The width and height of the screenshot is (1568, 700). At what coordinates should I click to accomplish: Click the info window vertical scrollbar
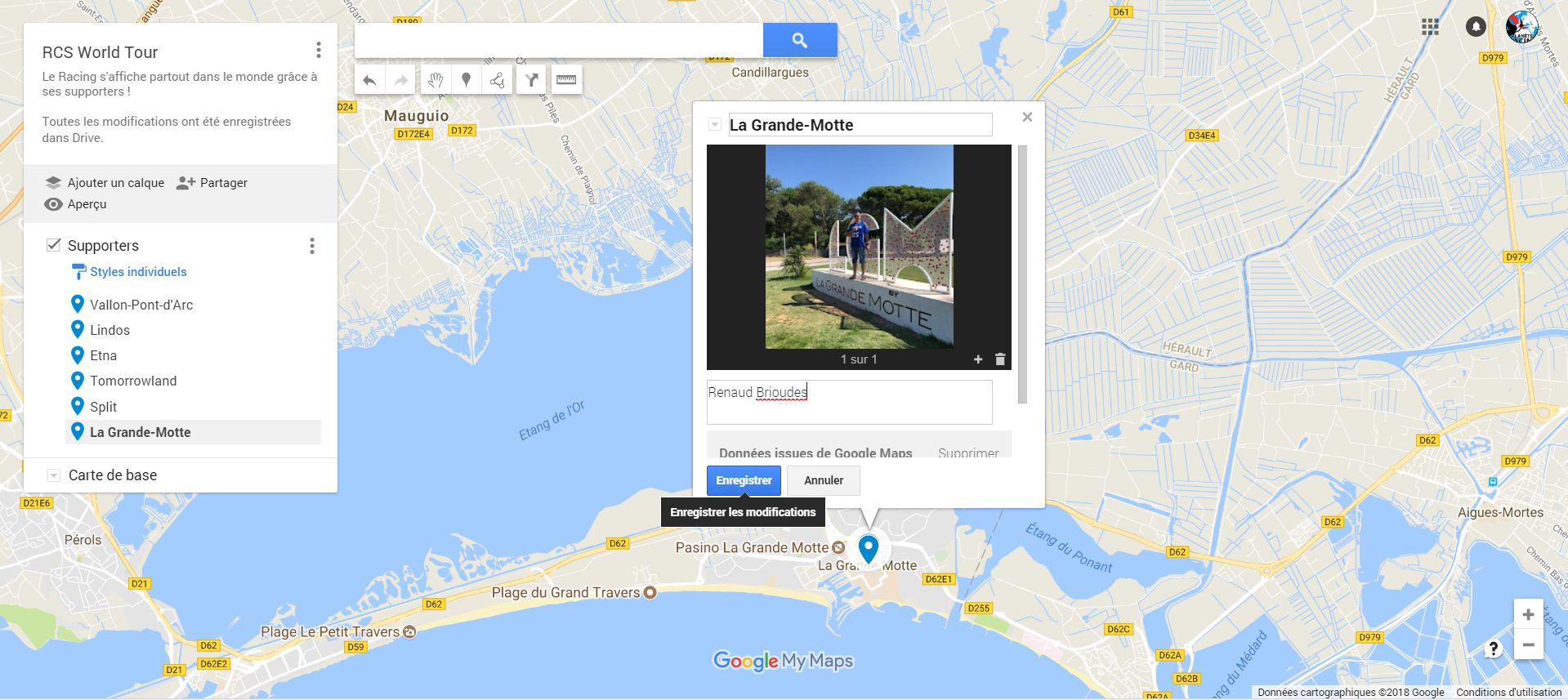pos(1022,274)
